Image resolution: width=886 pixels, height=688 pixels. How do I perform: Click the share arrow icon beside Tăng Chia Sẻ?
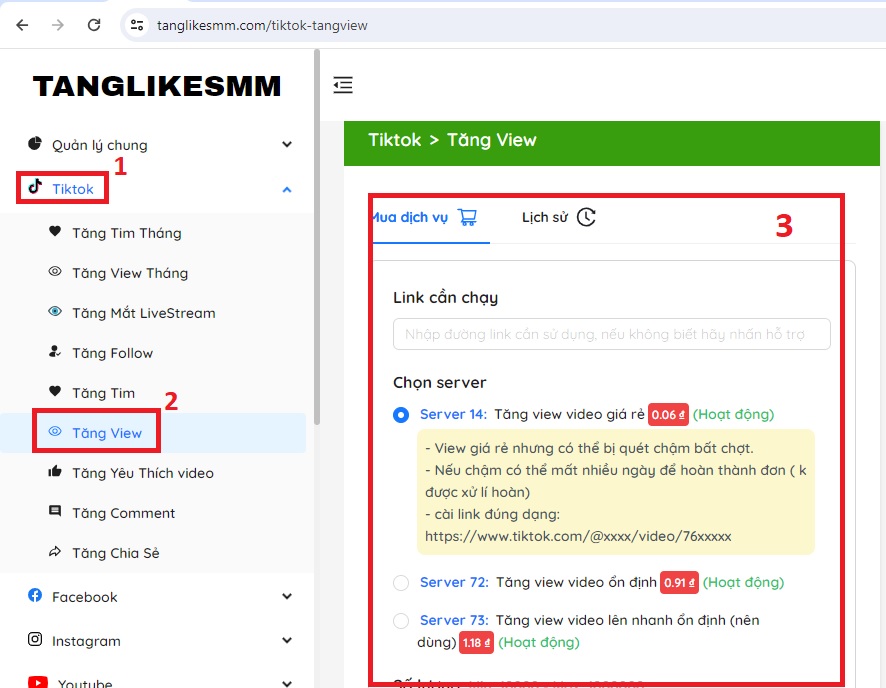coord(55,552)
